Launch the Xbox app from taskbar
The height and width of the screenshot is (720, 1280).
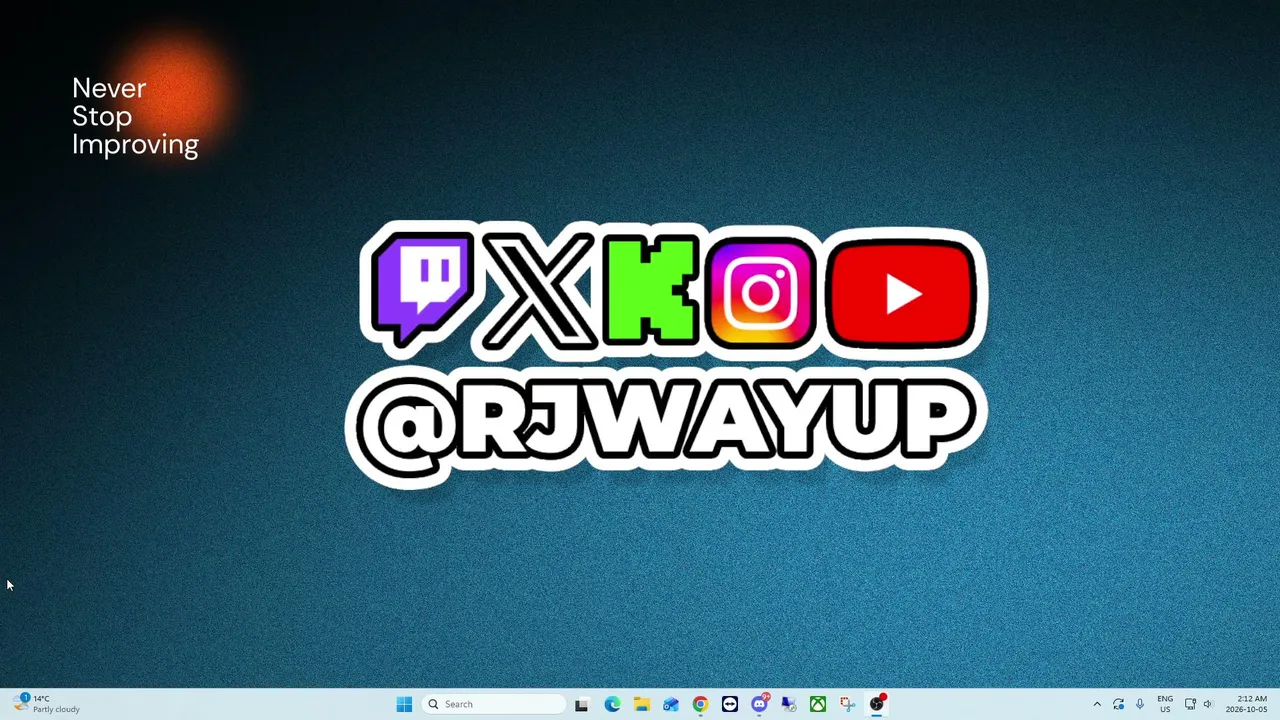(x=818, y=704)
